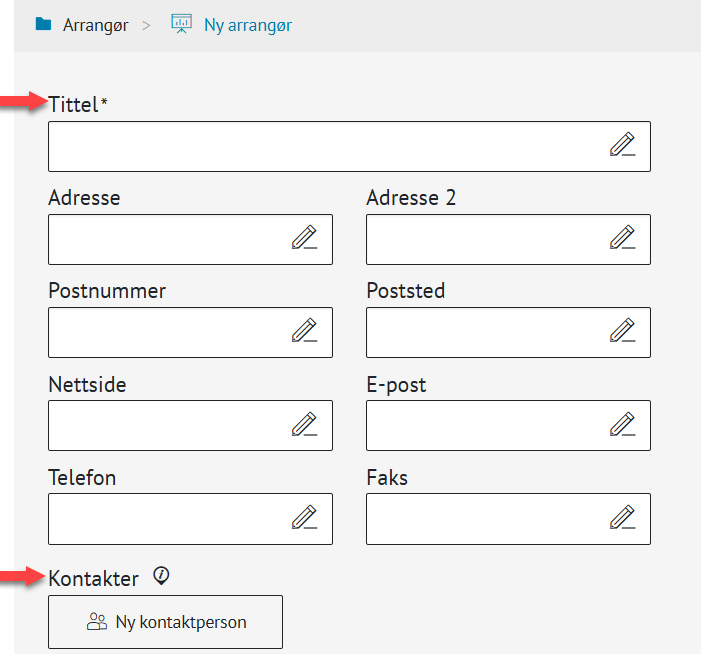Click the Arrangør folder icon in breadcrumb
The width and height of the screenshot is (701, 654).
pos(43,25)
